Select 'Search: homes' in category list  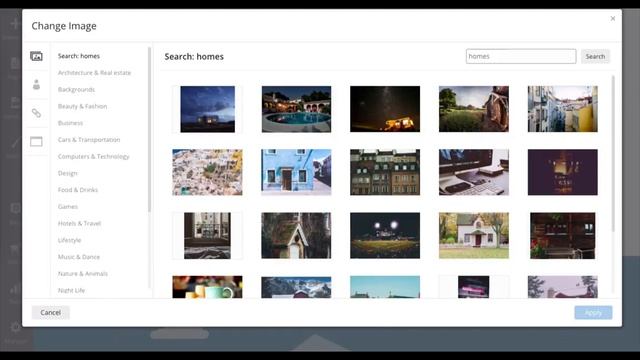[79, 56]
